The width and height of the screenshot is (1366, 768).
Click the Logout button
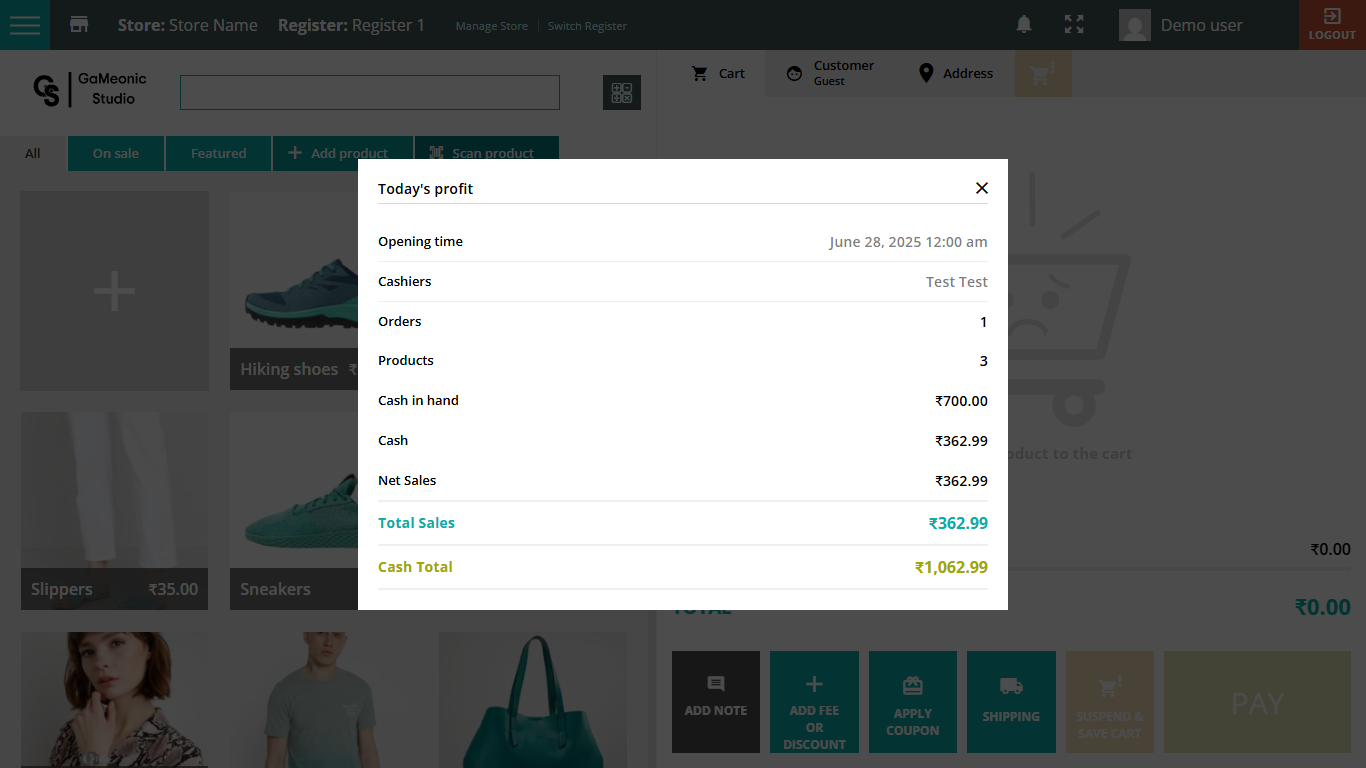tap(1332, 25)
